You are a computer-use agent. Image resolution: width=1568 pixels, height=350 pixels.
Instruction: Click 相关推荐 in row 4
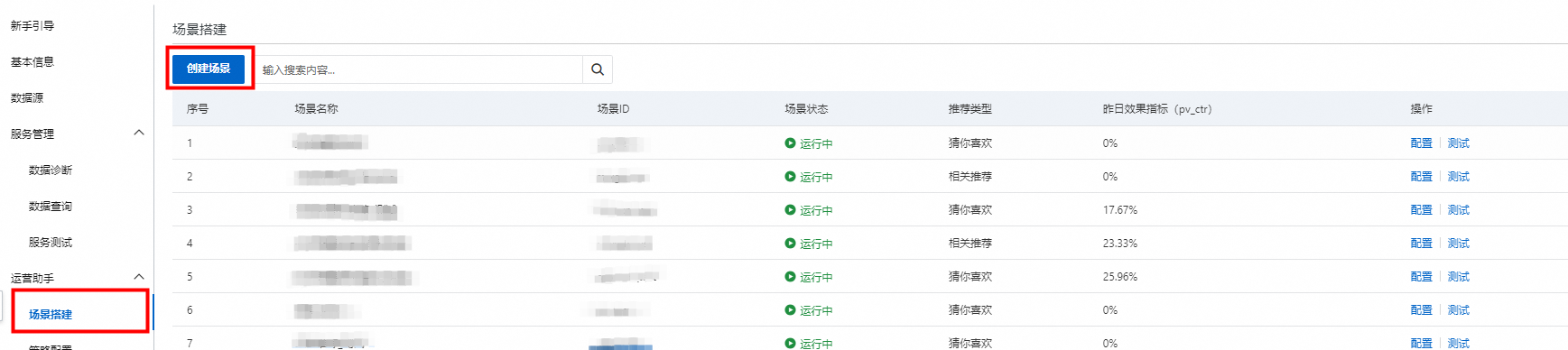970,244
